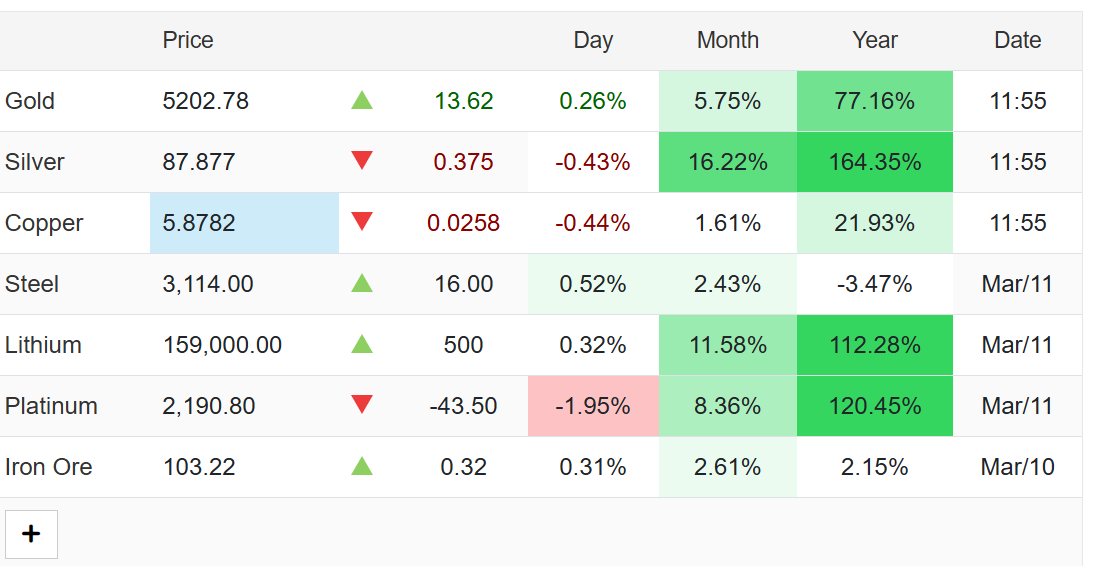
Task: Click the Date column header
Action: coord(1018,40)
